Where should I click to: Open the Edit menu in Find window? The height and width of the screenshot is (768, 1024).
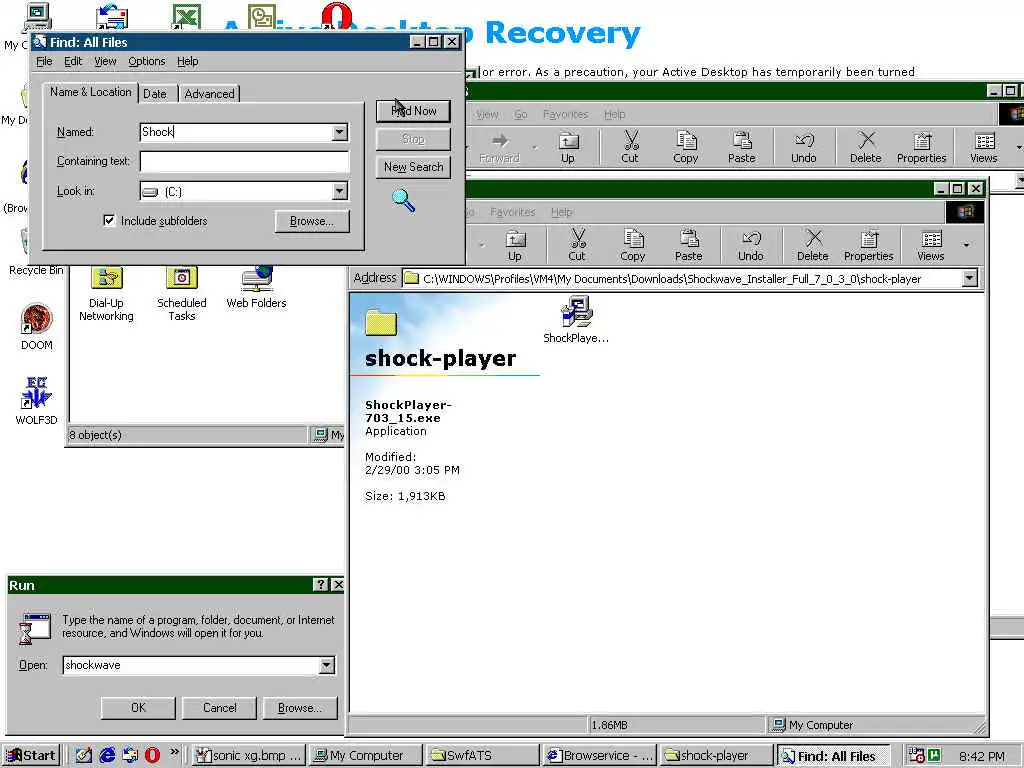73,61
